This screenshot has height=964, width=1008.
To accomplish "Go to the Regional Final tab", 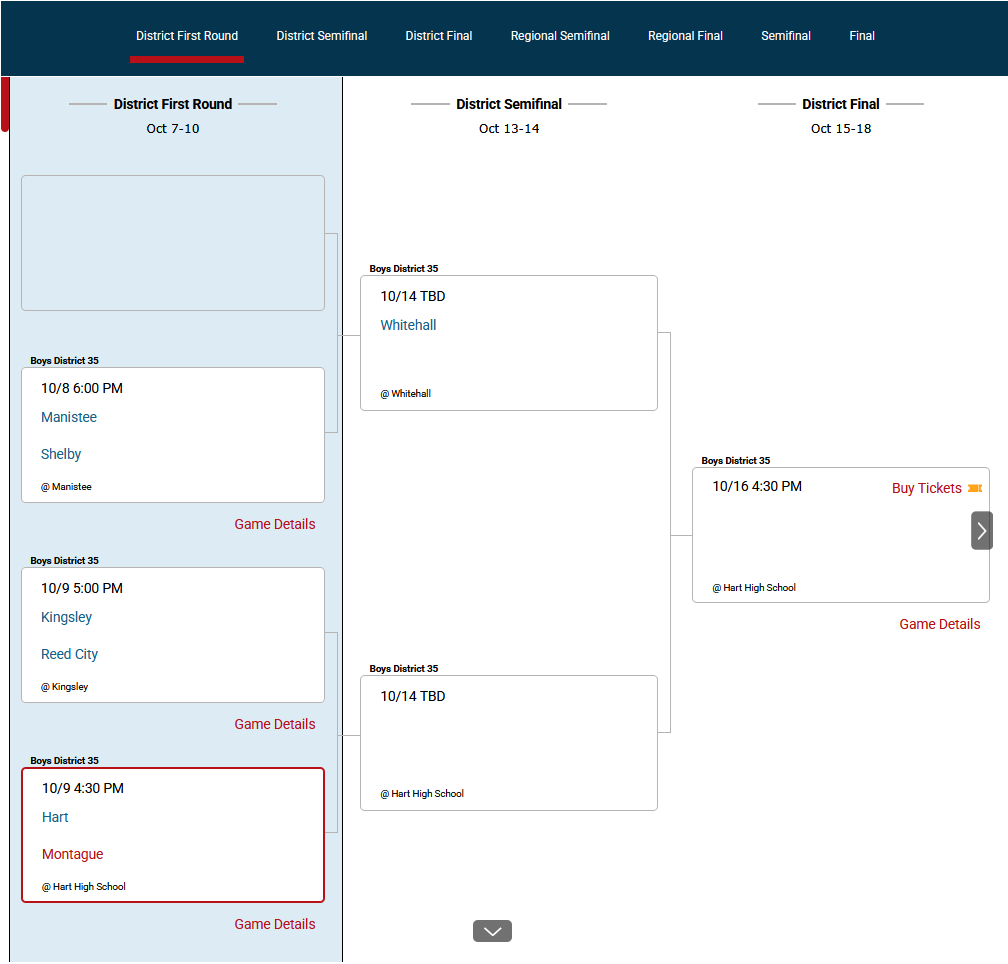I will tap(685, 36).
